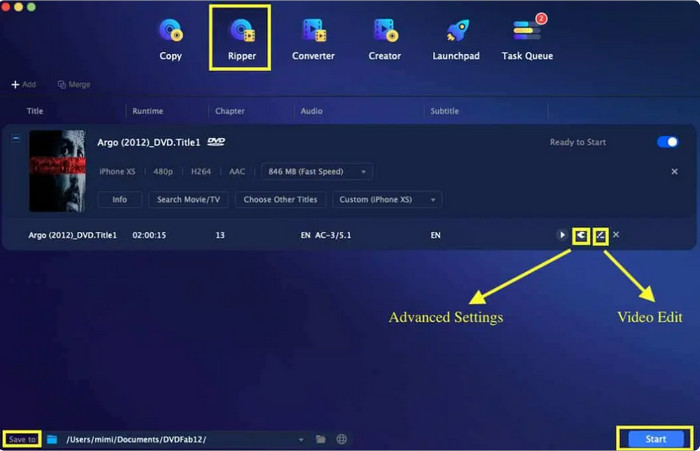Open the Creator module
This screenshot has width=700, height=451.
coord(384,39)
